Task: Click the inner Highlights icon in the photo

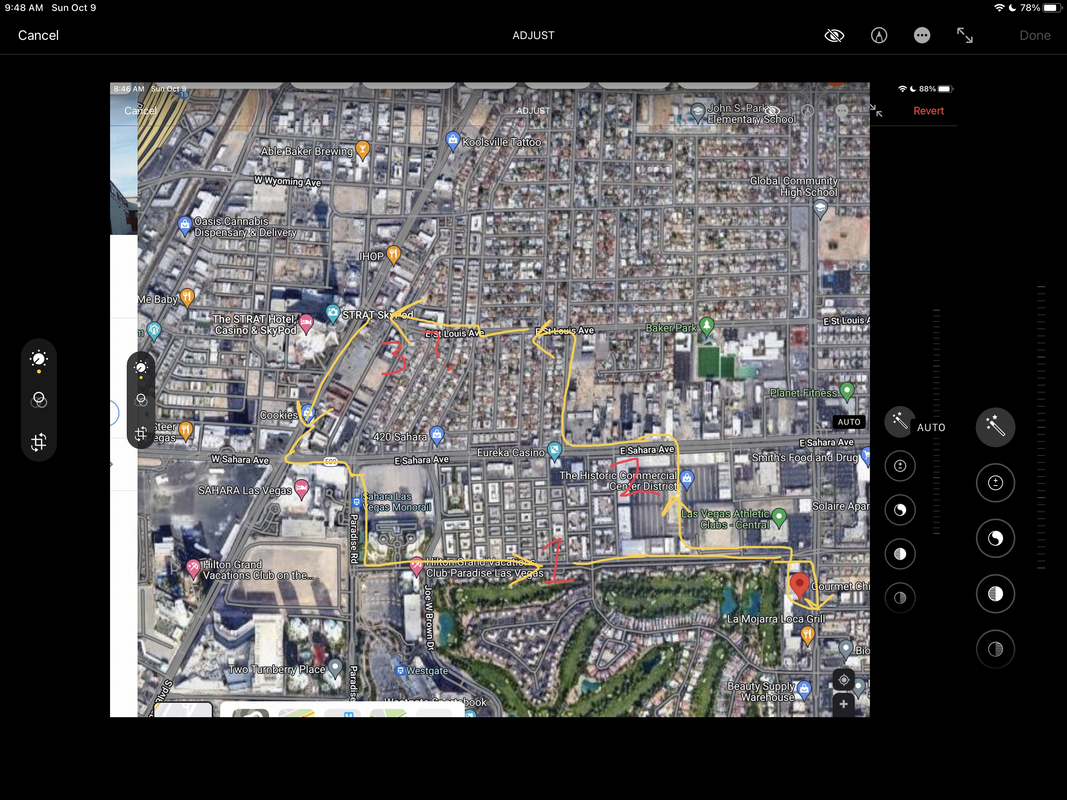Action: coord(900,554)
